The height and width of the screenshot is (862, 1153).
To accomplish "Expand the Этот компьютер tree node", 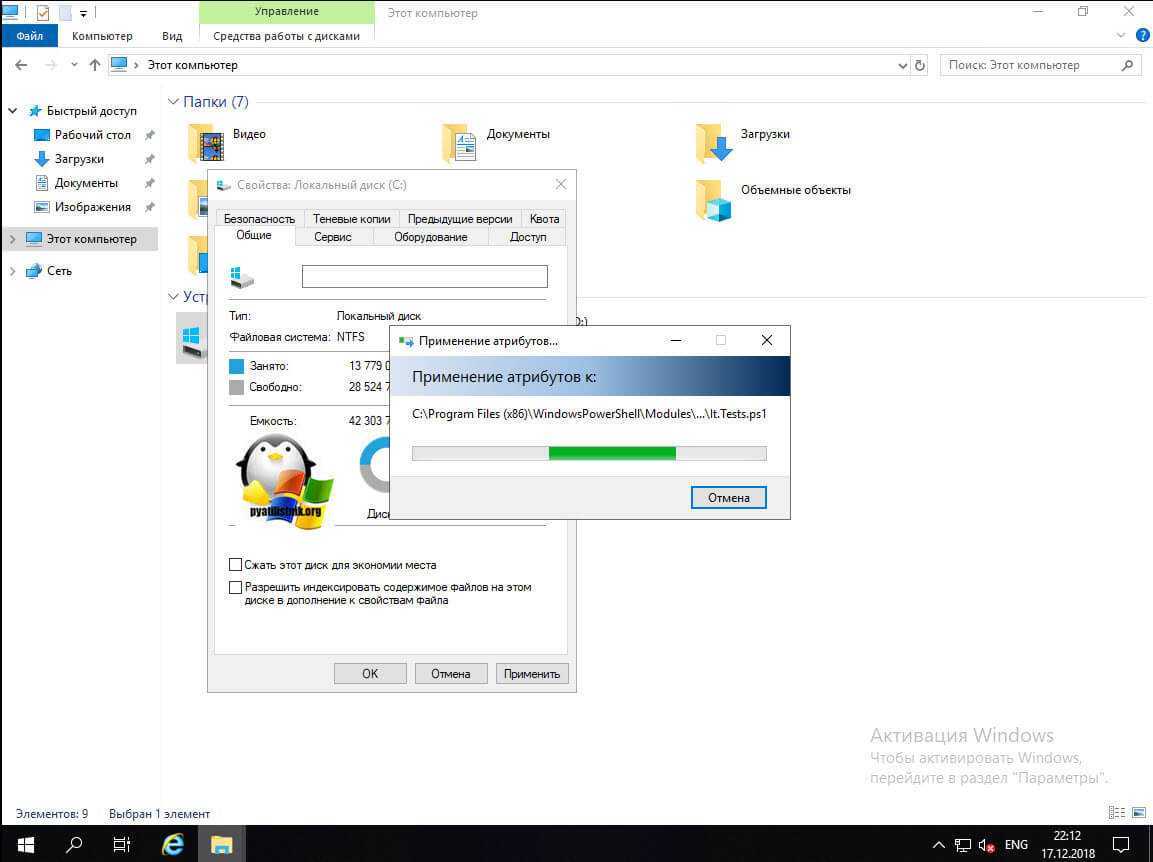I will pyautogui.click(x=13, y=239).
